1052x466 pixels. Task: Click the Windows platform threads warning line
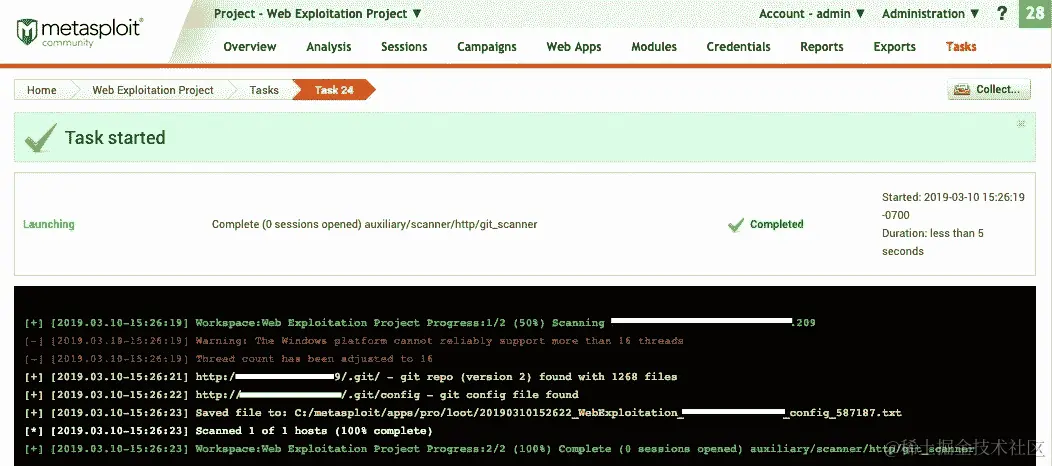pos(354,341)
